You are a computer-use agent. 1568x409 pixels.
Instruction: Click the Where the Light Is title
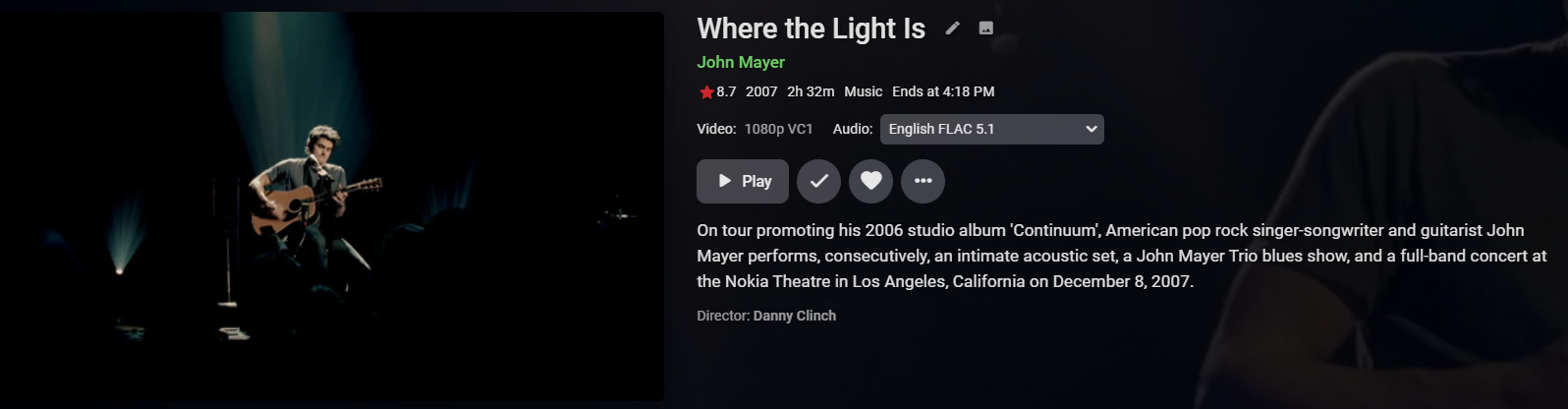click(x=811, y=29)
